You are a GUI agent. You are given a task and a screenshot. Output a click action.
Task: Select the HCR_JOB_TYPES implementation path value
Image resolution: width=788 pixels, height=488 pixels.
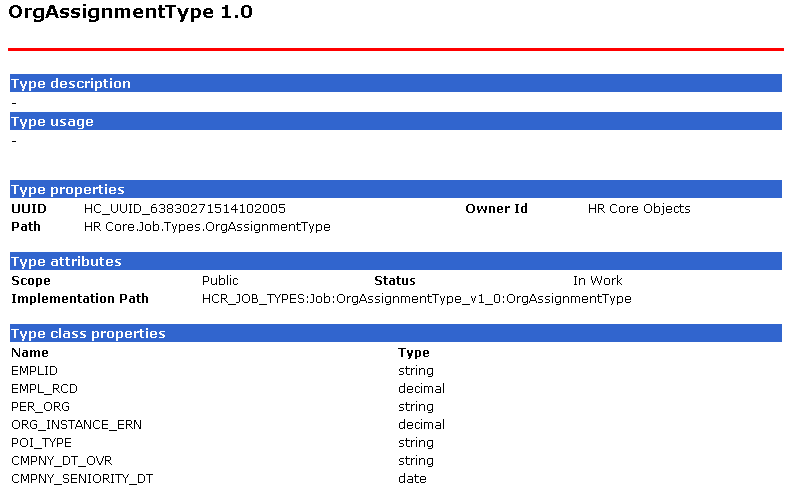tap(416, 299)
